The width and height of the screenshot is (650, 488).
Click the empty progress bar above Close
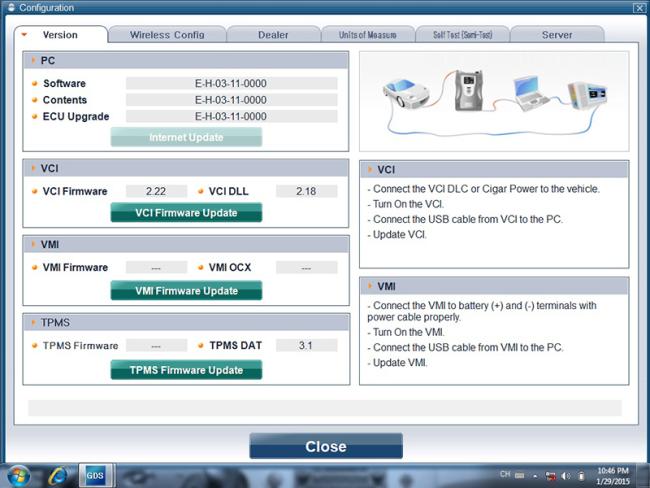pyautogui.click(x=324, y=408)
